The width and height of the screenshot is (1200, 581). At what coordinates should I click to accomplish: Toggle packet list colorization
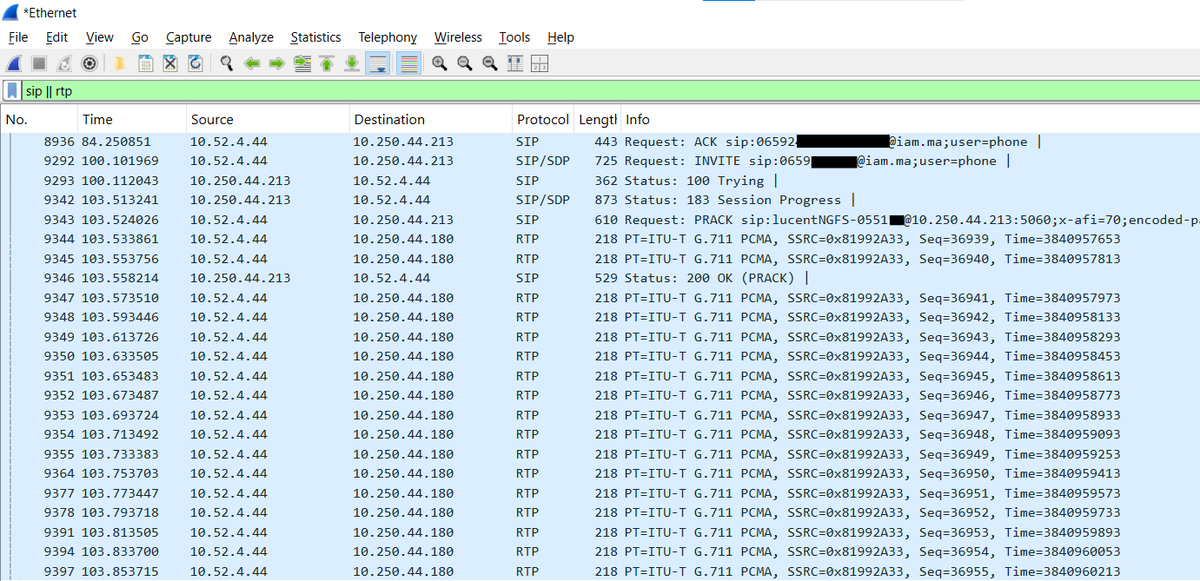point(407,63)
